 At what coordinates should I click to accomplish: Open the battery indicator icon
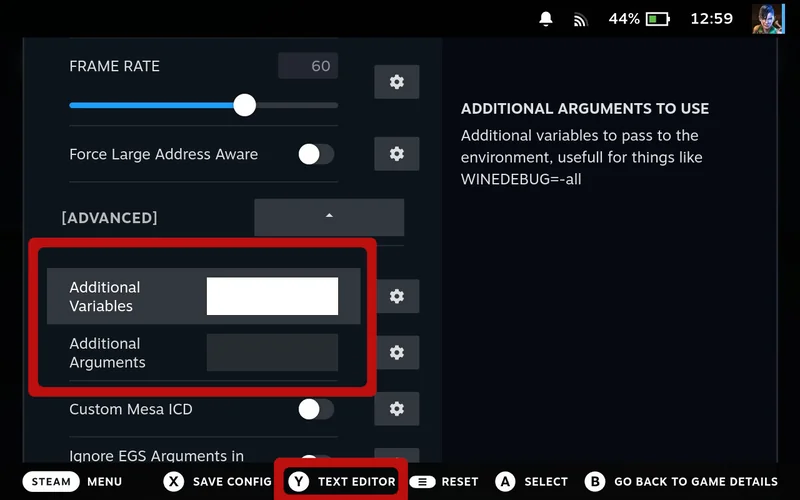658,19
